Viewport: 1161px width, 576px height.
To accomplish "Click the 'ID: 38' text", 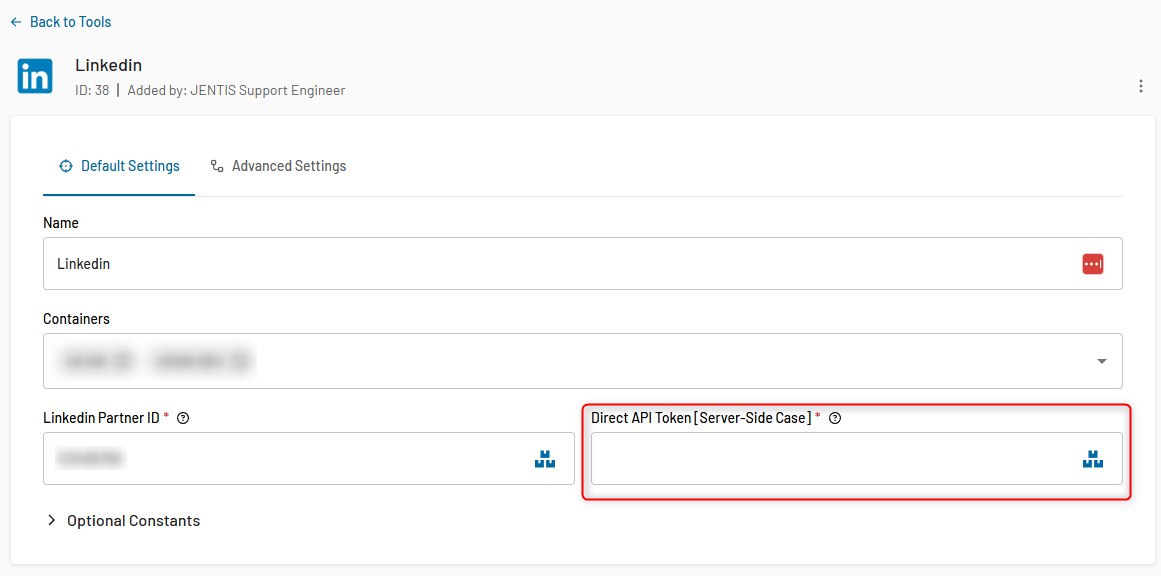I will [92, 91].
